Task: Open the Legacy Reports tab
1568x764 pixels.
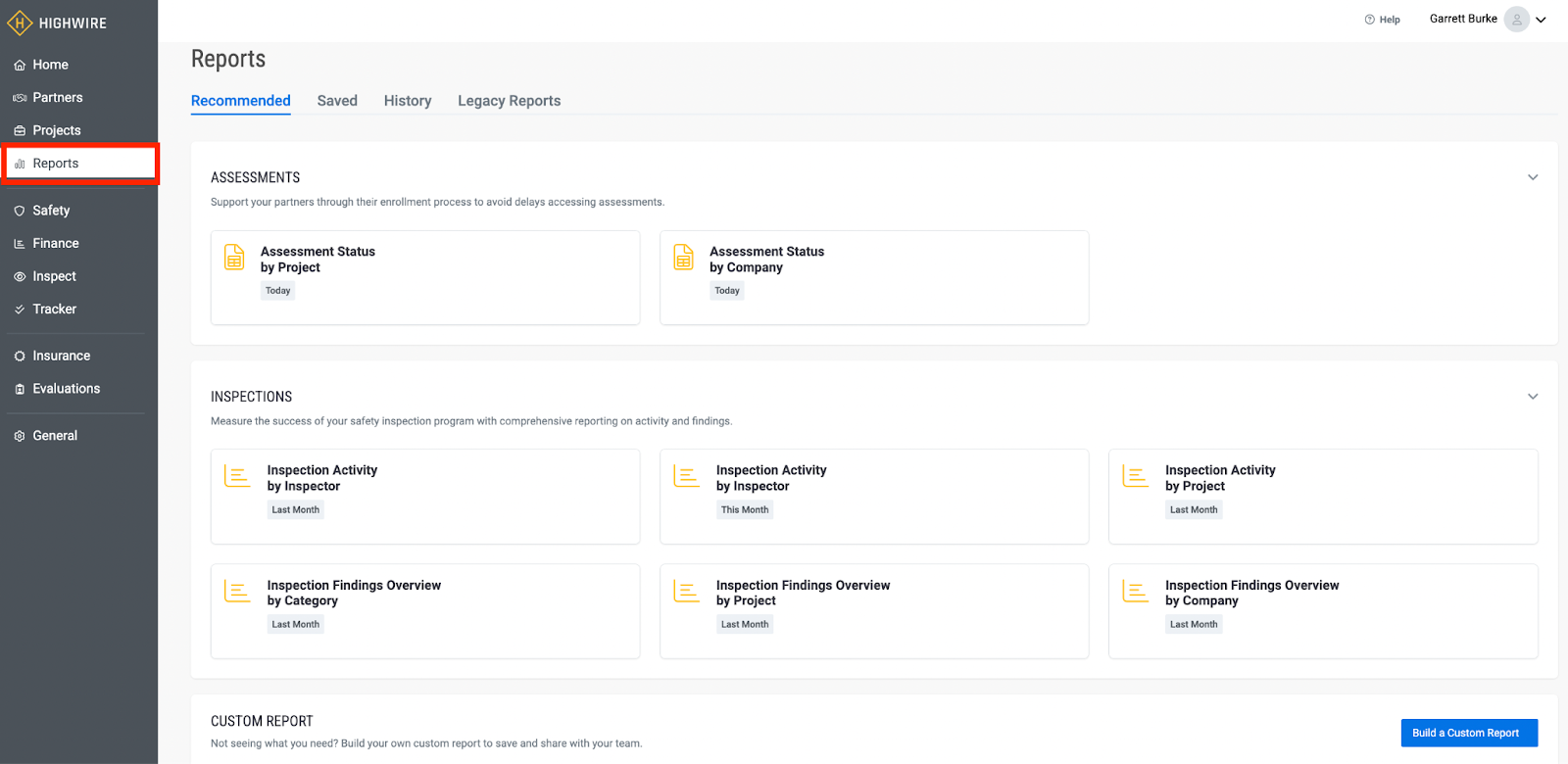Action: pyautogui.click(x=510, y=101)
